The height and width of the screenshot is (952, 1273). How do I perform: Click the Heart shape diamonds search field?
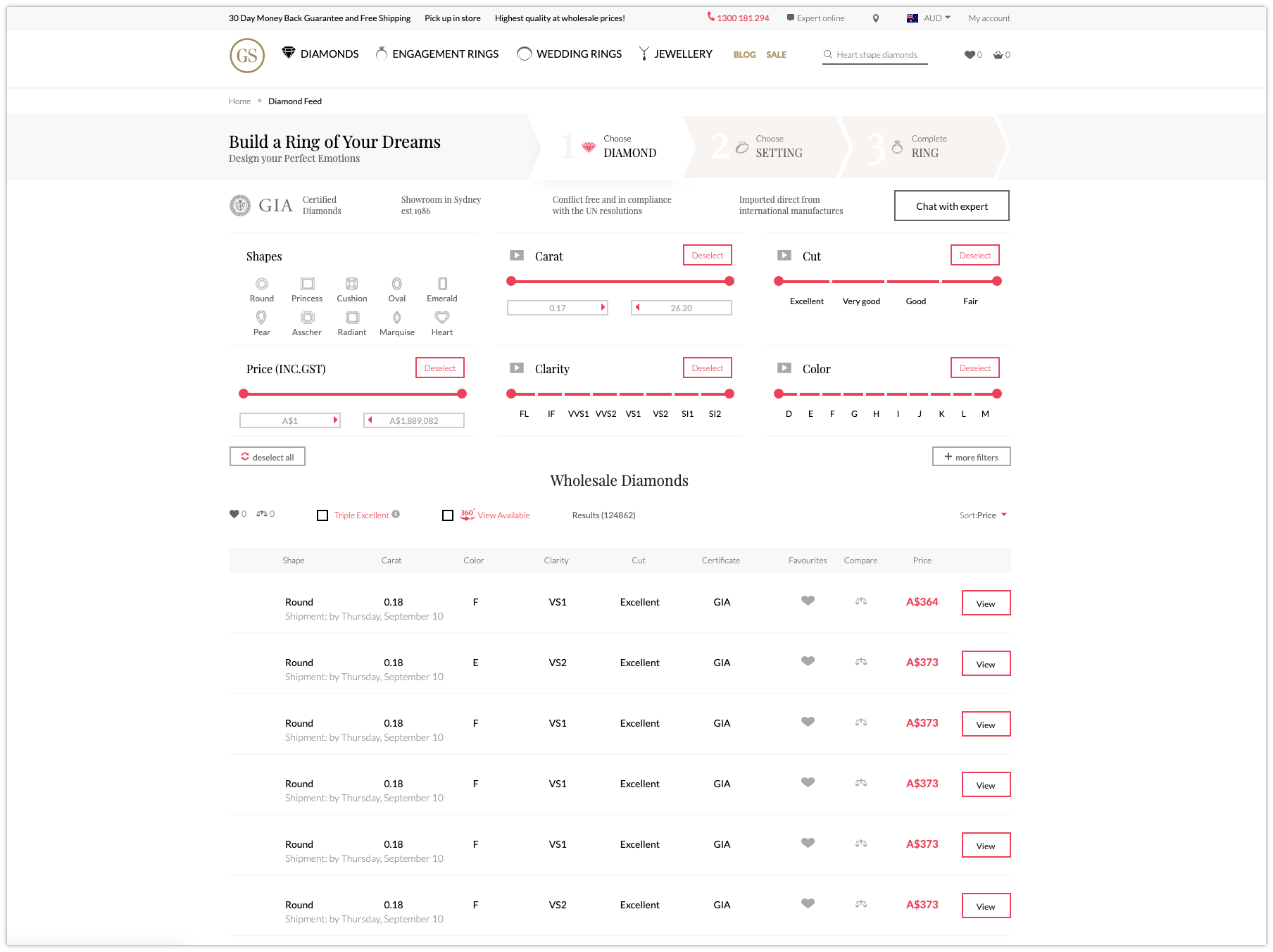click(876, 55)
